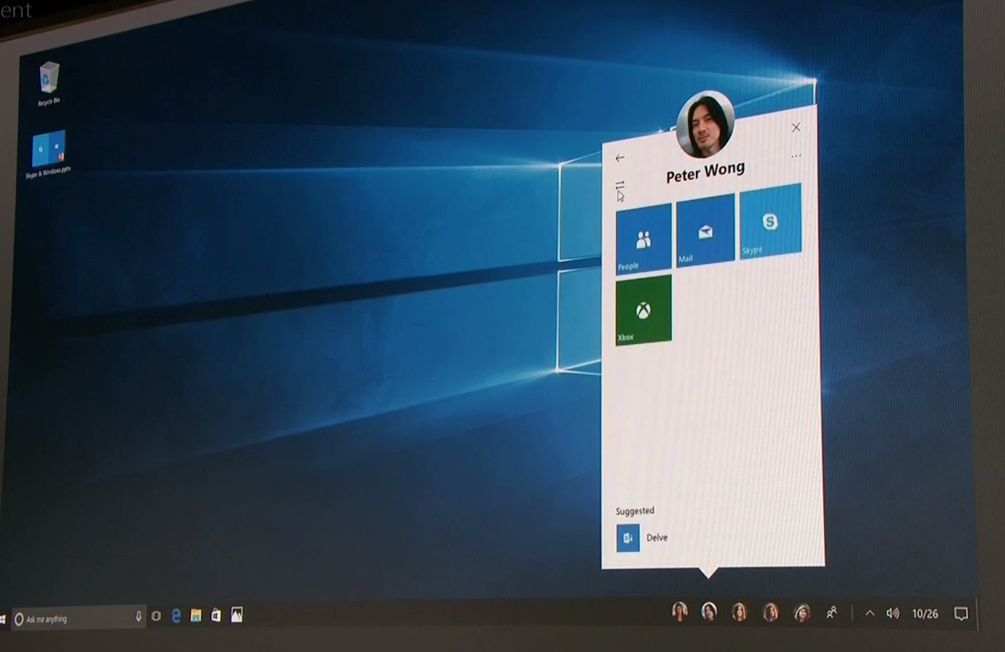Open the People tile in contact panel
This screenshot has width=1005, height=652.
pyautogui.click(x=644, y=239)
